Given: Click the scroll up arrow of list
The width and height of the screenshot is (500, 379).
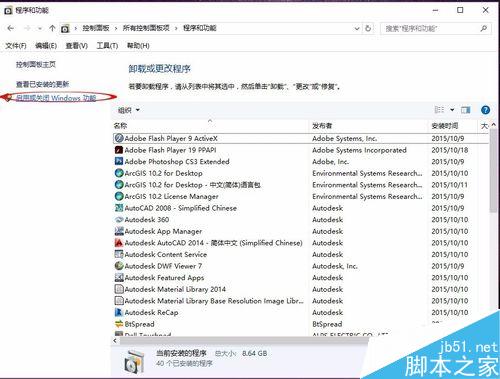Looking at the screenshot, I should pyautogui.click(x=494, y=125).
